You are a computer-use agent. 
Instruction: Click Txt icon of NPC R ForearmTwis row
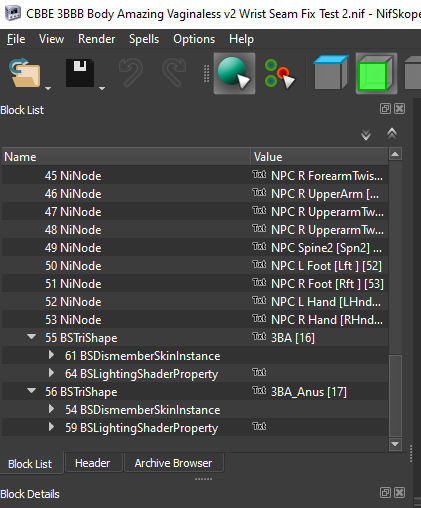tap(259, 174)
